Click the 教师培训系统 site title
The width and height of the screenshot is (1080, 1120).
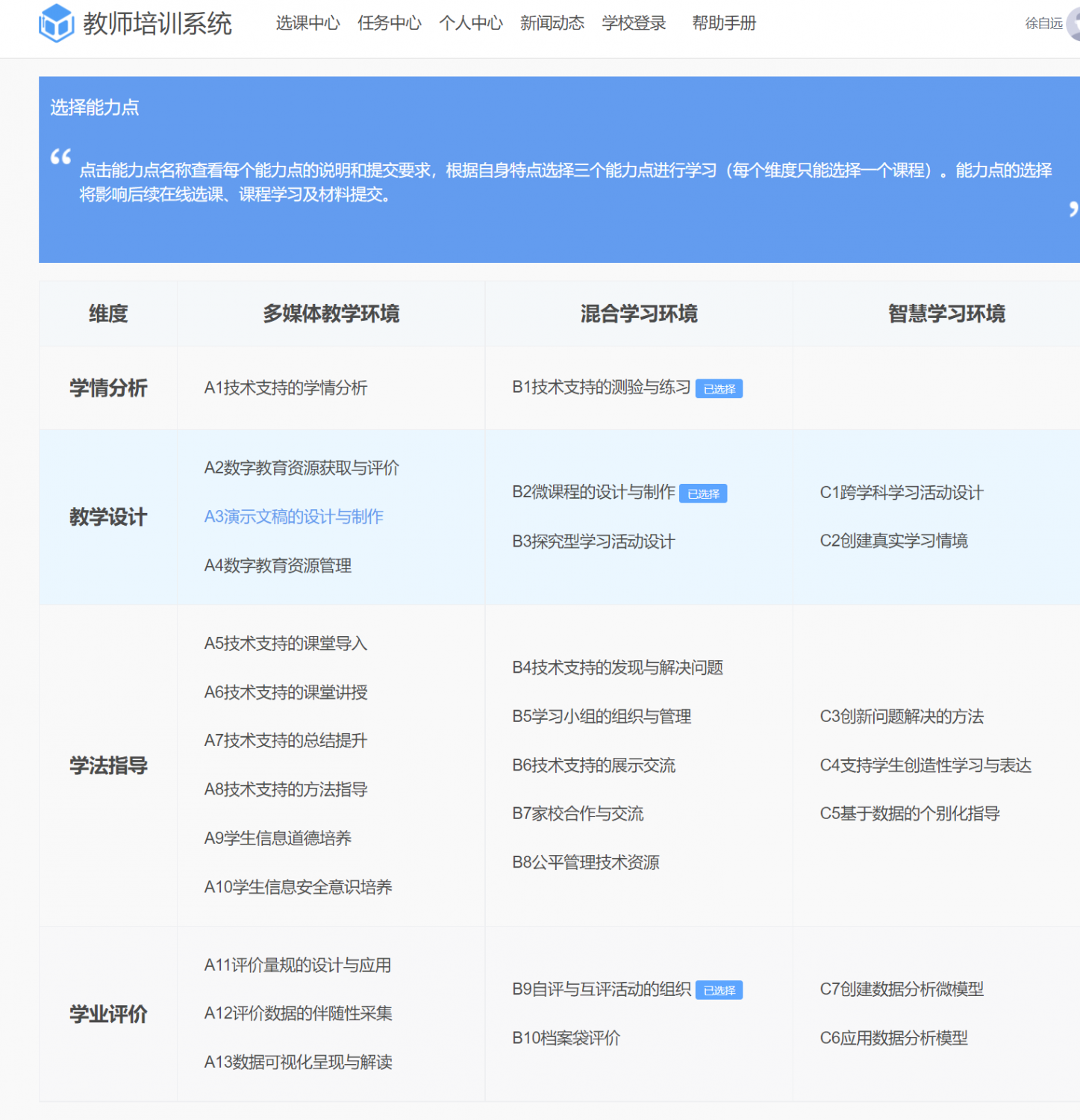click(x=157, y=24)
